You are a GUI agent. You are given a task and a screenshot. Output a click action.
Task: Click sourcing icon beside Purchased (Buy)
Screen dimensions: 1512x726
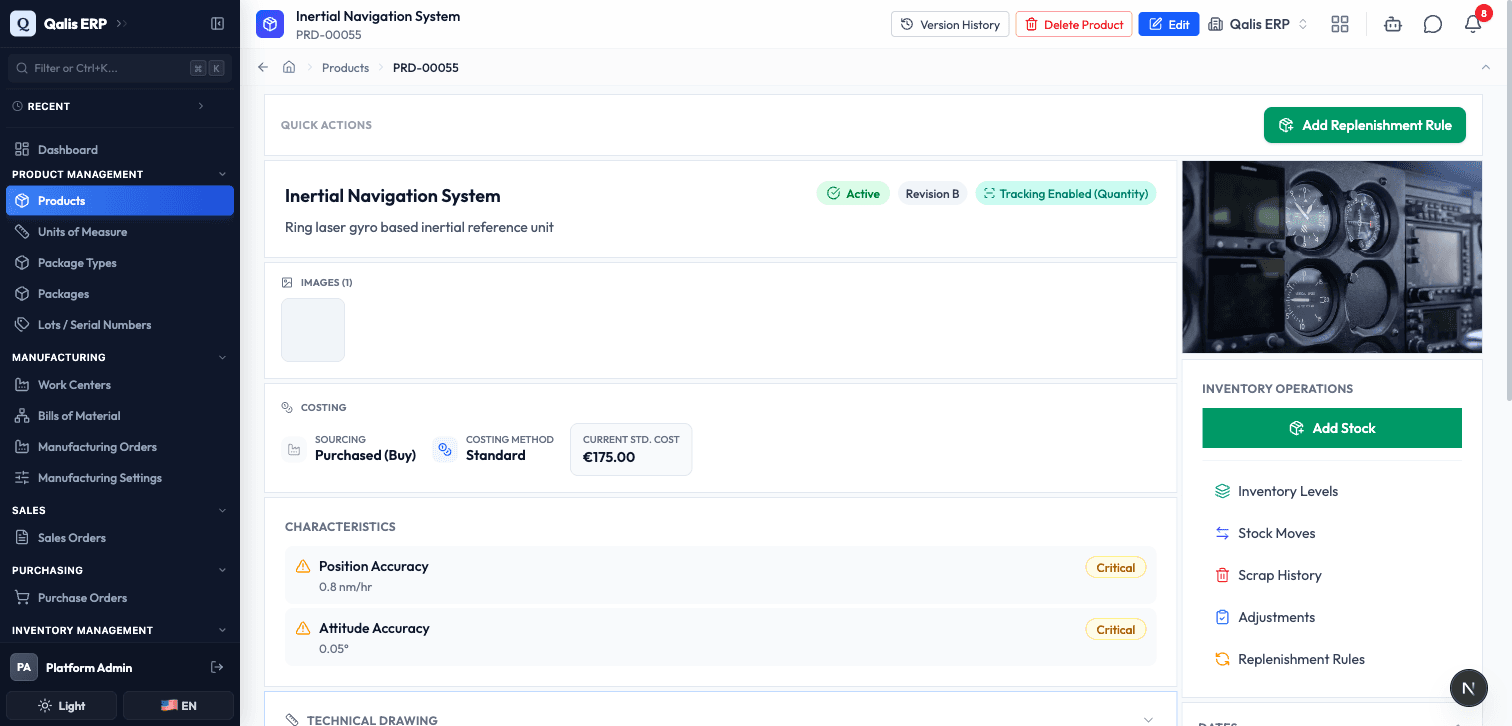click(294, 450)
